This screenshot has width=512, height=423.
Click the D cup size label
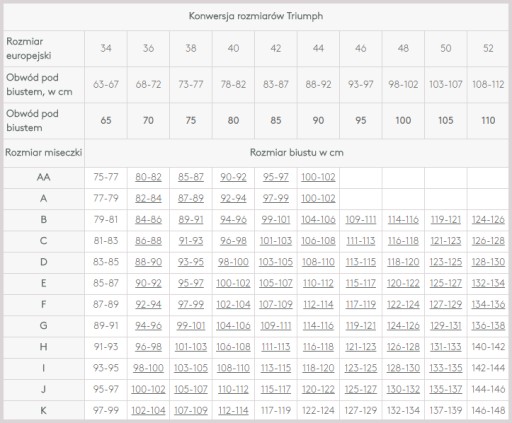[44, 262]
